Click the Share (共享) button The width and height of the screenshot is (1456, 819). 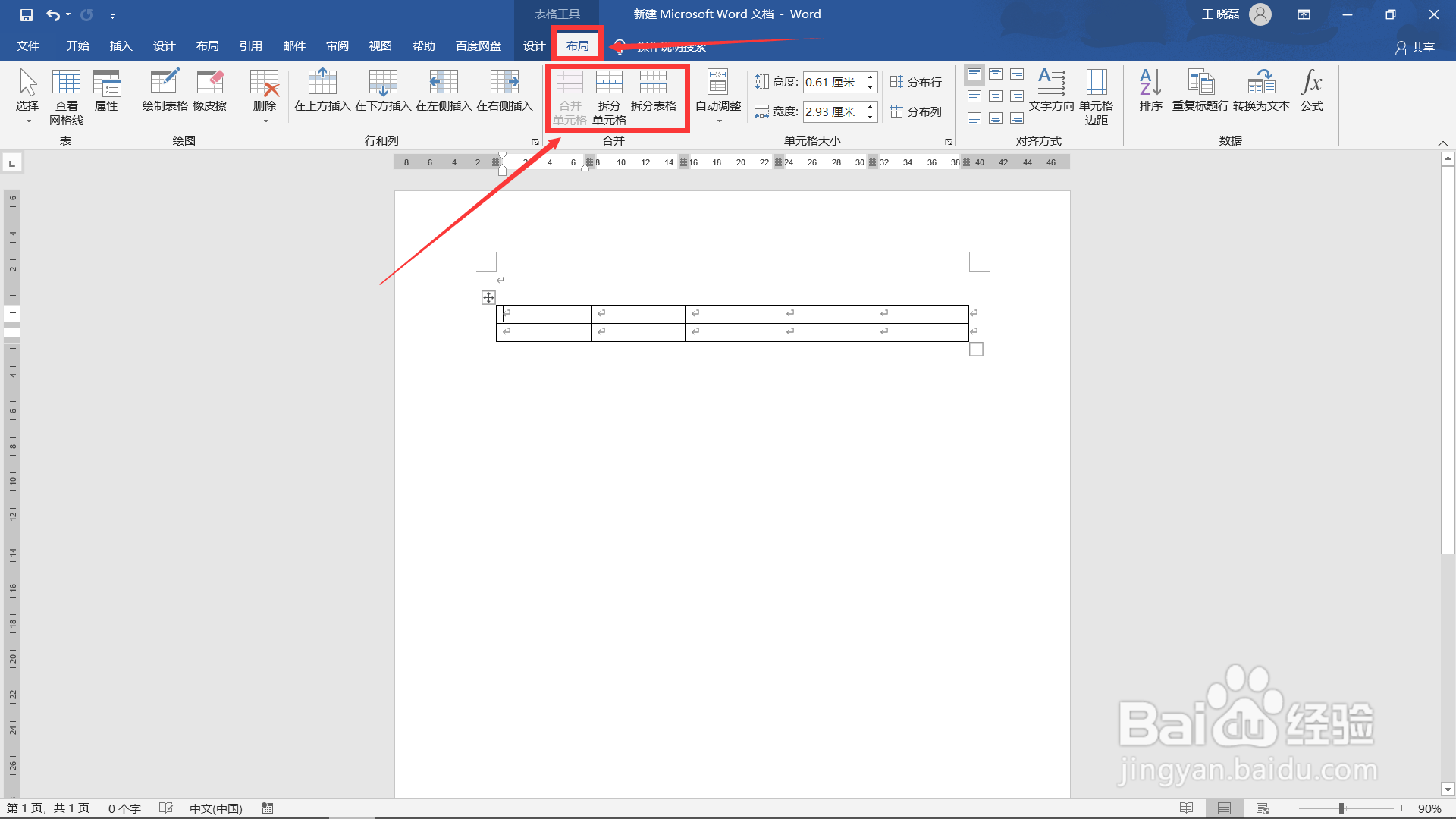1415,47
